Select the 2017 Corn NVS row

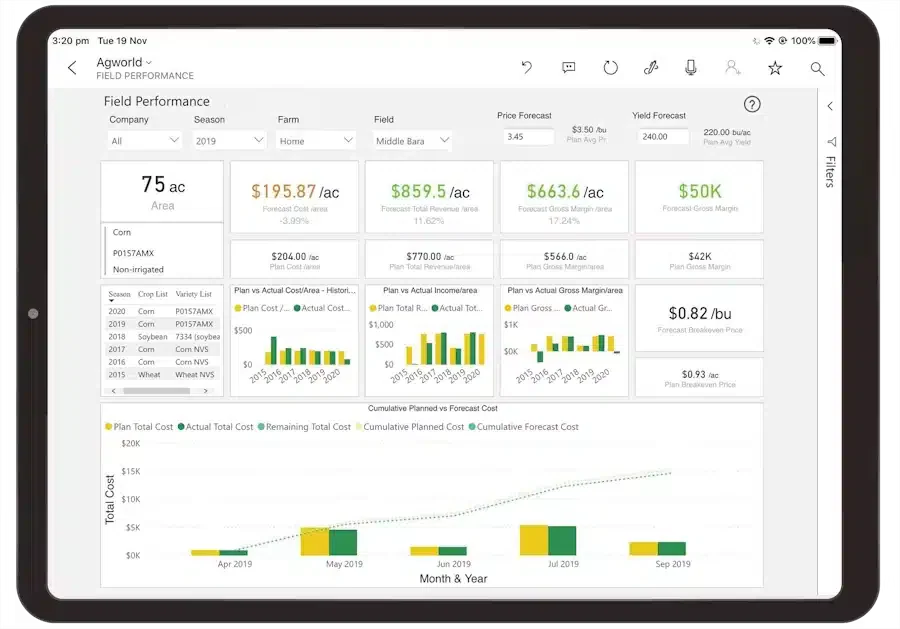pyautogui.click(x=162, y=350)
